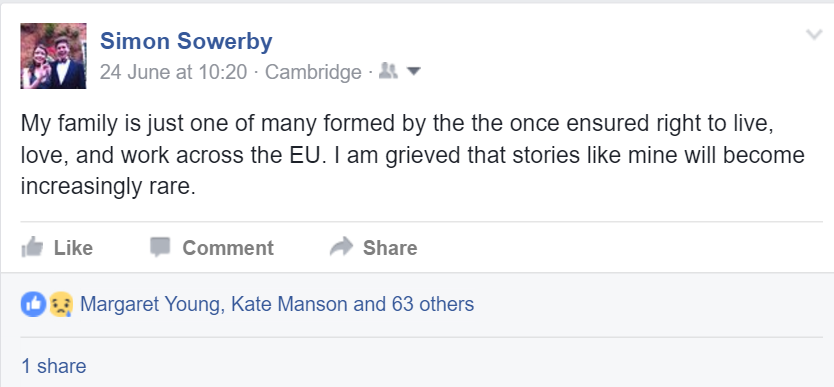Click the sad reaction emoji icon
834x387 pixels.
(x=61, y=305)
